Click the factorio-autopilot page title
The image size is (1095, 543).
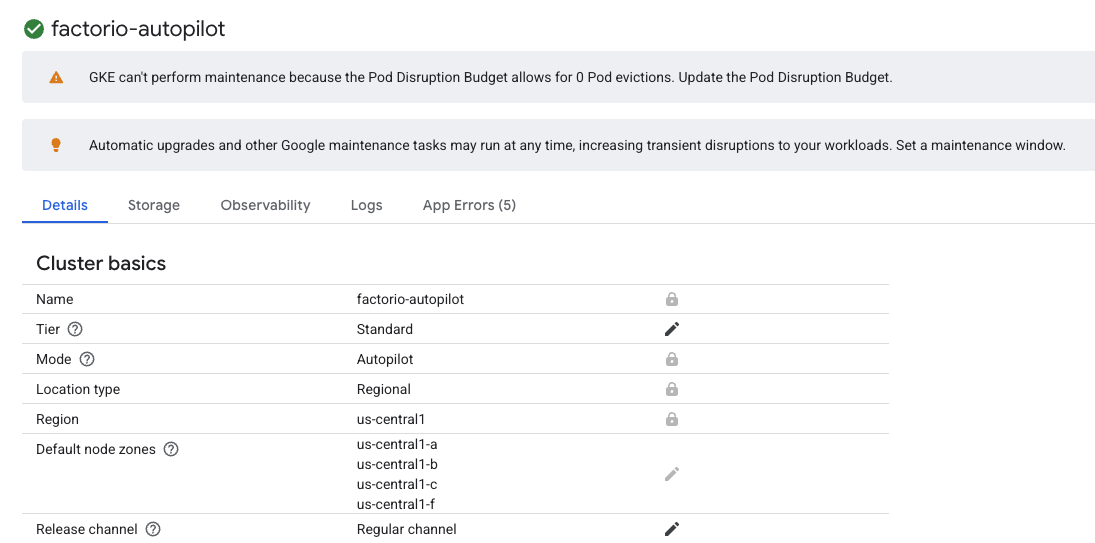tap(138, 29)
